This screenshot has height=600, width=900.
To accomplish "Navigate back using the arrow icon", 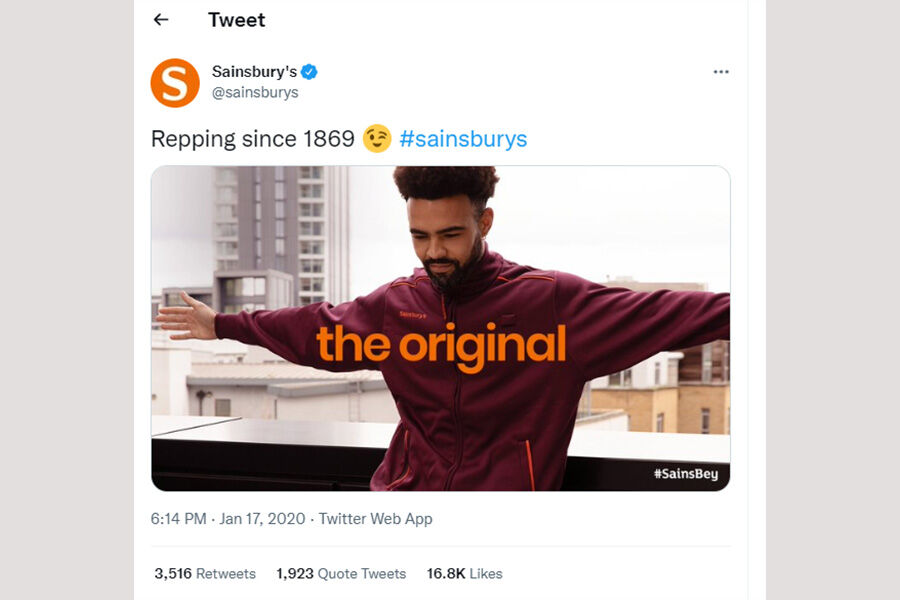I will [x=160, y=20].
